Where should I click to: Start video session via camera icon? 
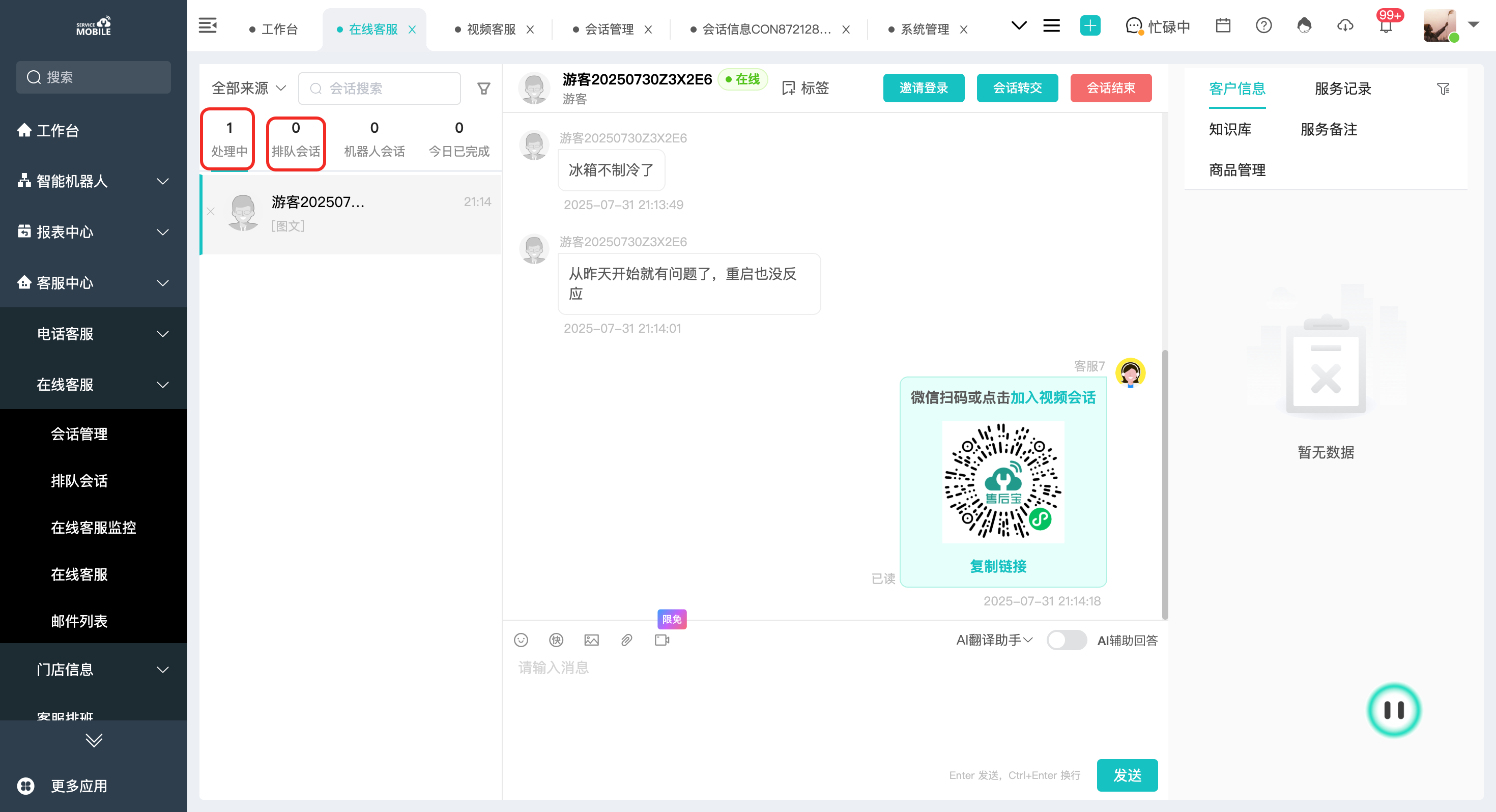pyautogui.click(x=662, y=640)
